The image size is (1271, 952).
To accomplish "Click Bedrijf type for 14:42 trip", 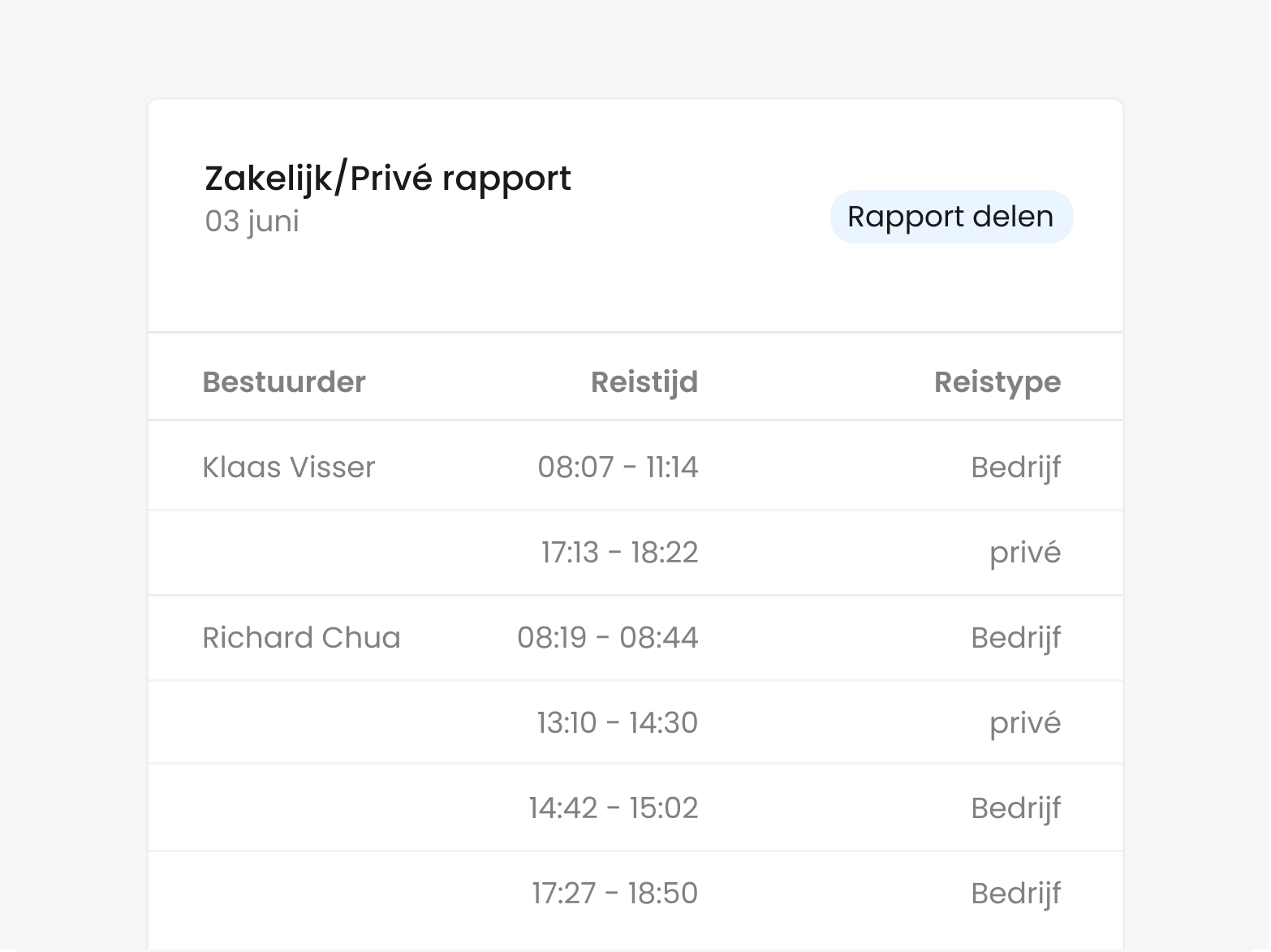I will point(1016,808).
